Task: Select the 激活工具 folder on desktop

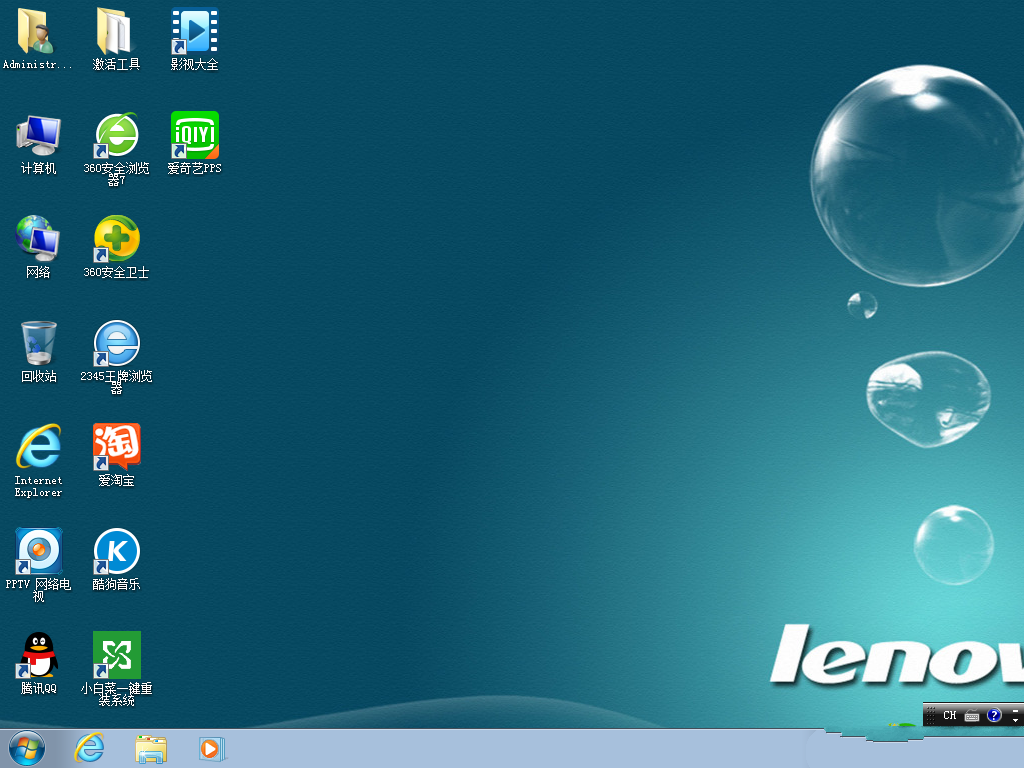Action: [116, 33]
